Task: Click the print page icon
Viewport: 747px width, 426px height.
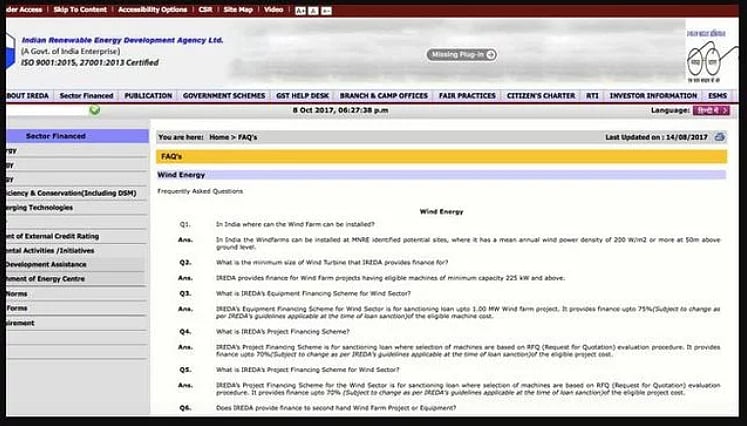Action: point(720,137)
